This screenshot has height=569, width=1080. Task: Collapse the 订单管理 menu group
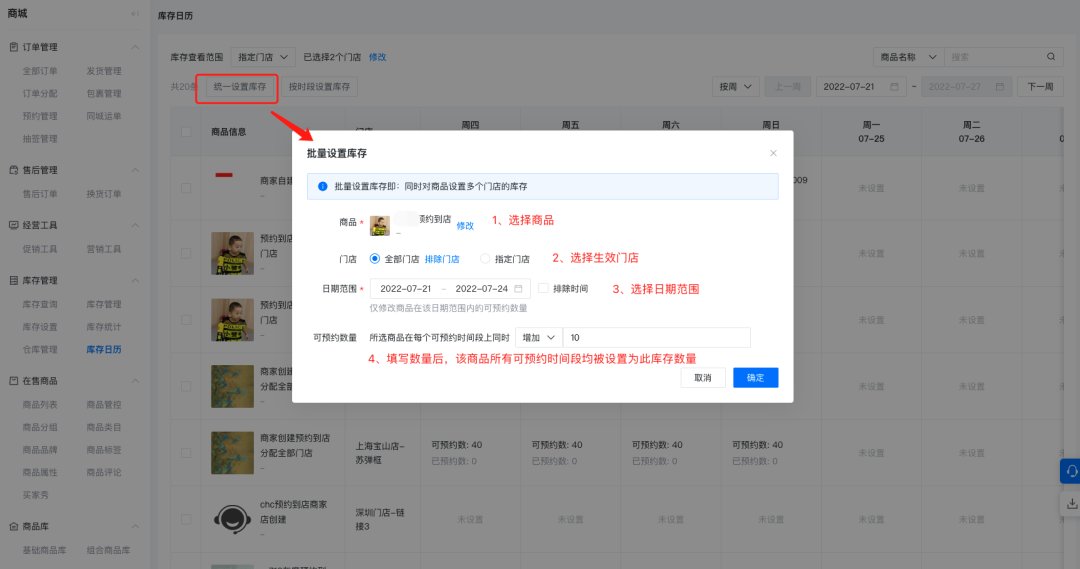click(135, 47)
